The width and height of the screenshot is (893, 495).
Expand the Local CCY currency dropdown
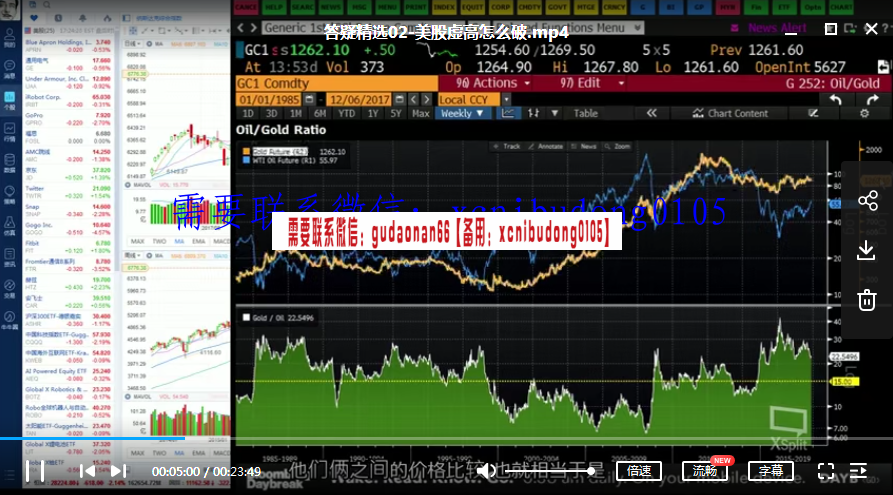click(x=506, y=100)
